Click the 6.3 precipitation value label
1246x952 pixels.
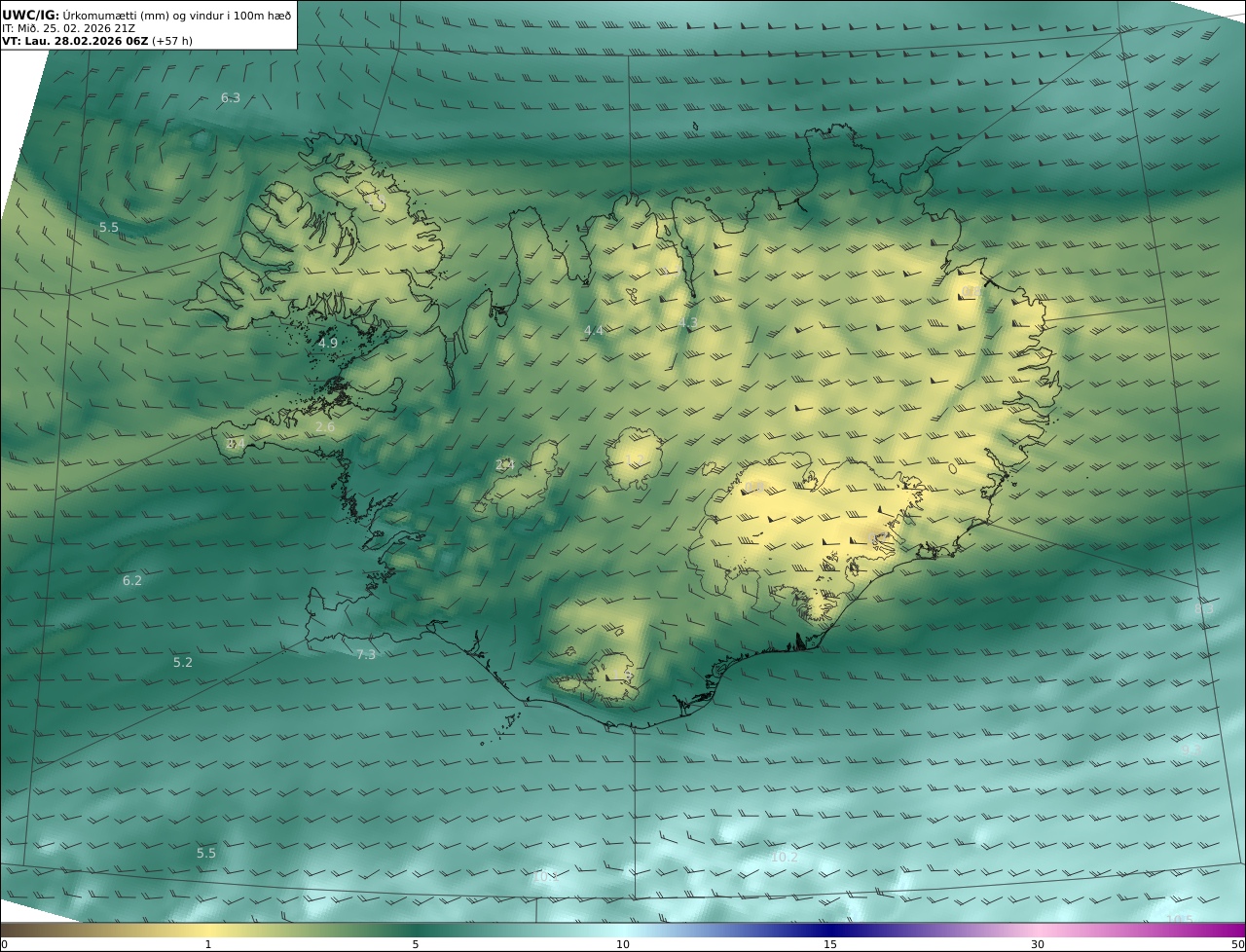[x=231, y=97]
